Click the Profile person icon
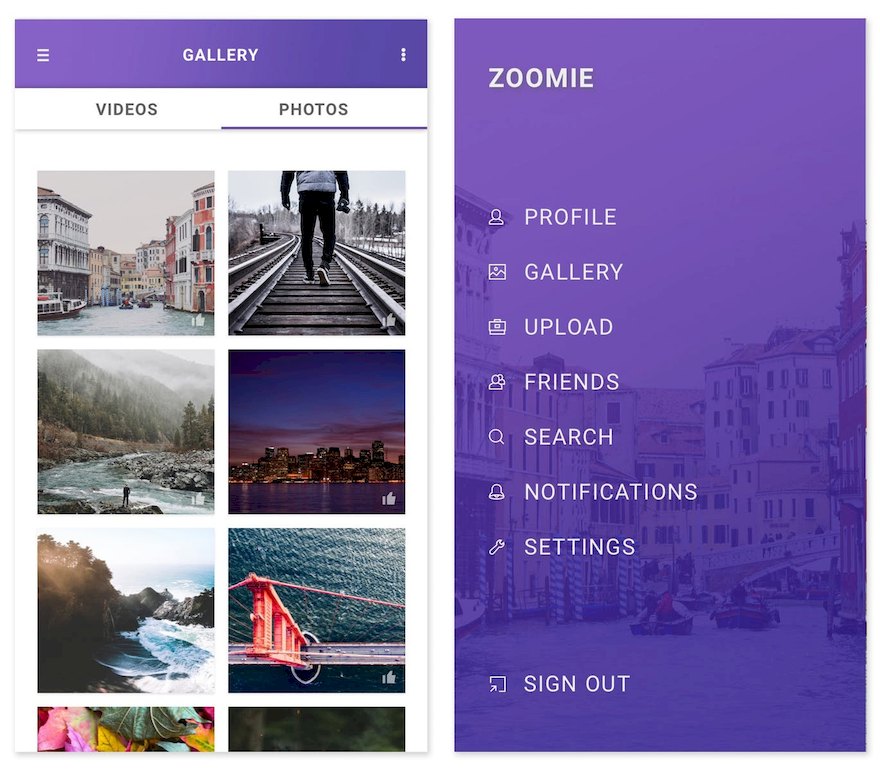The height and width of the screenshot is (770, 880). pyautogui.click(x=496, y=217)
